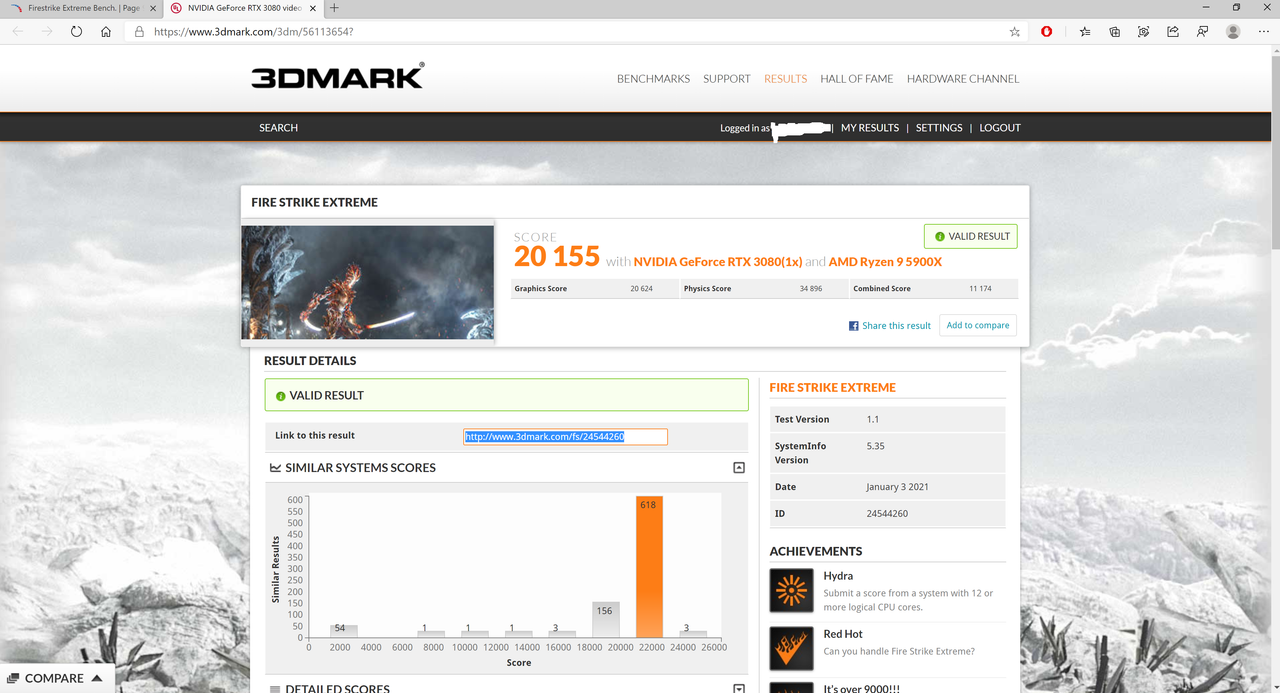Open the COMPARE panel at bottom left
The image size is (1280, 693).
(x=58, y=678)
